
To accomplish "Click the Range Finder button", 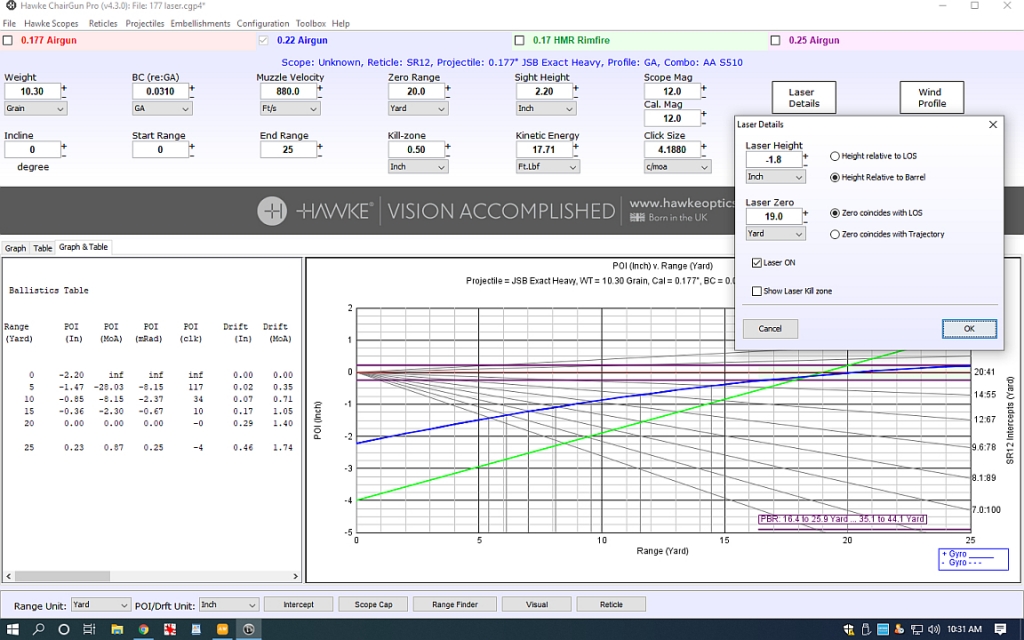I will (x=455, y=605).
